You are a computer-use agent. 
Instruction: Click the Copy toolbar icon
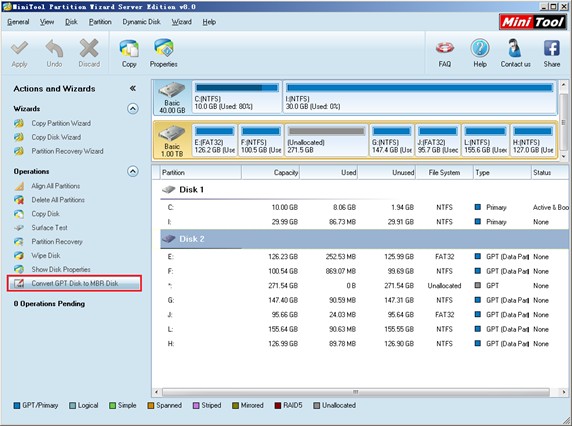[x=129, y=48]
